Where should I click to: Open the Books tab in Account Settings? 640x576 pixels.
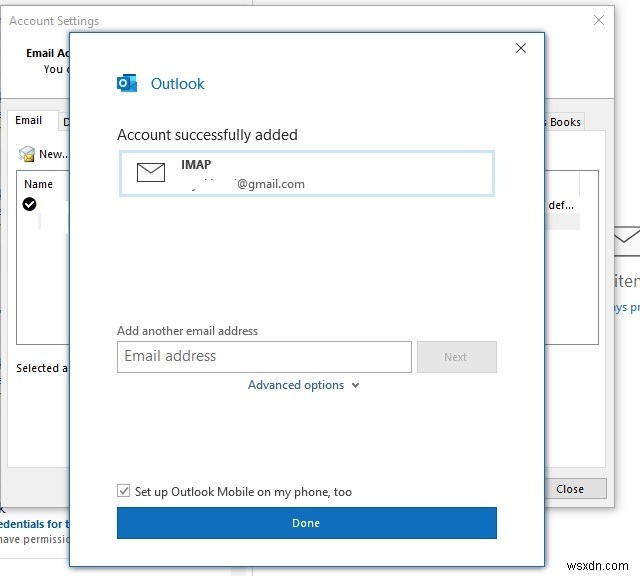[564, 122]
